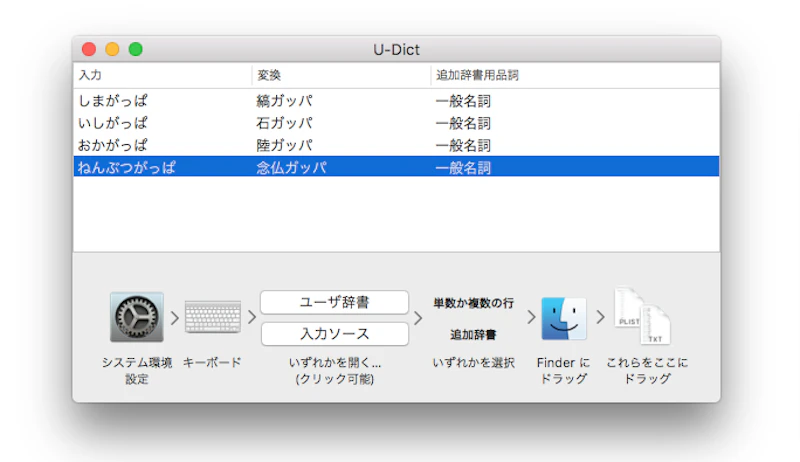Screen dimensions: 800x462
Task: Select the おかがっぱ row
Action: (x=396, y=145)
